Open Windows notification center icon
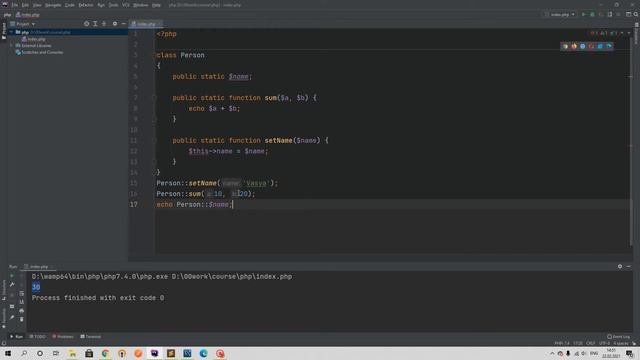 pos(629,353)
